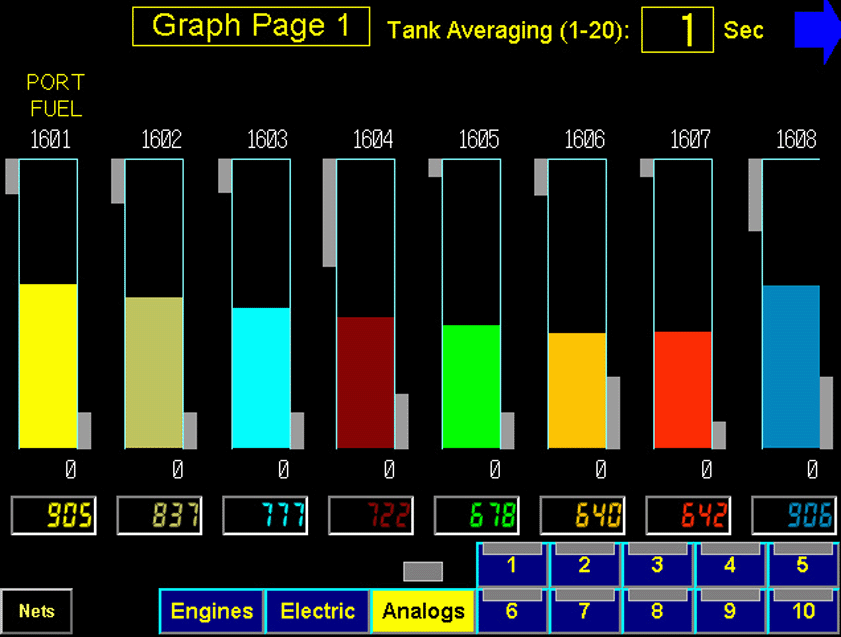Switch to the Engines tab
This screenshot has width=841, height=637.
click(211, 611)
